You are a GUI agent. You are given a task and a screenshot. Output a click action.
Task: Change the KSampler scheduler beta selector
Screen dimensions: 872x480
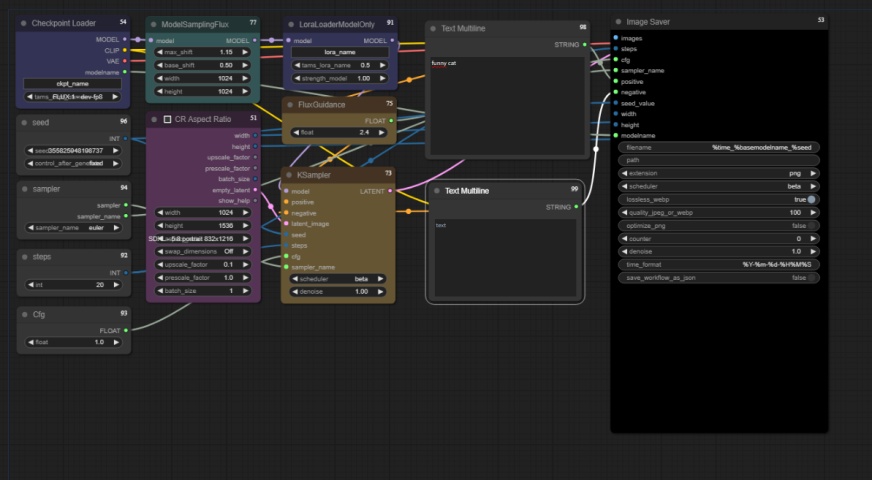tap(338, 279)
